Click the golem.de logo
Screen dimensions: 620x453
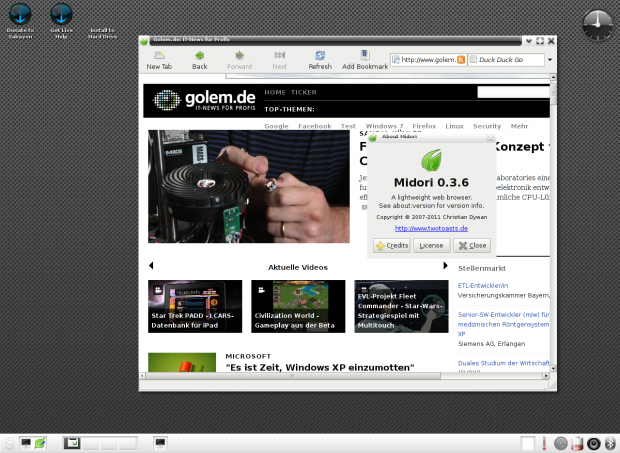click(x=204, y=100)
